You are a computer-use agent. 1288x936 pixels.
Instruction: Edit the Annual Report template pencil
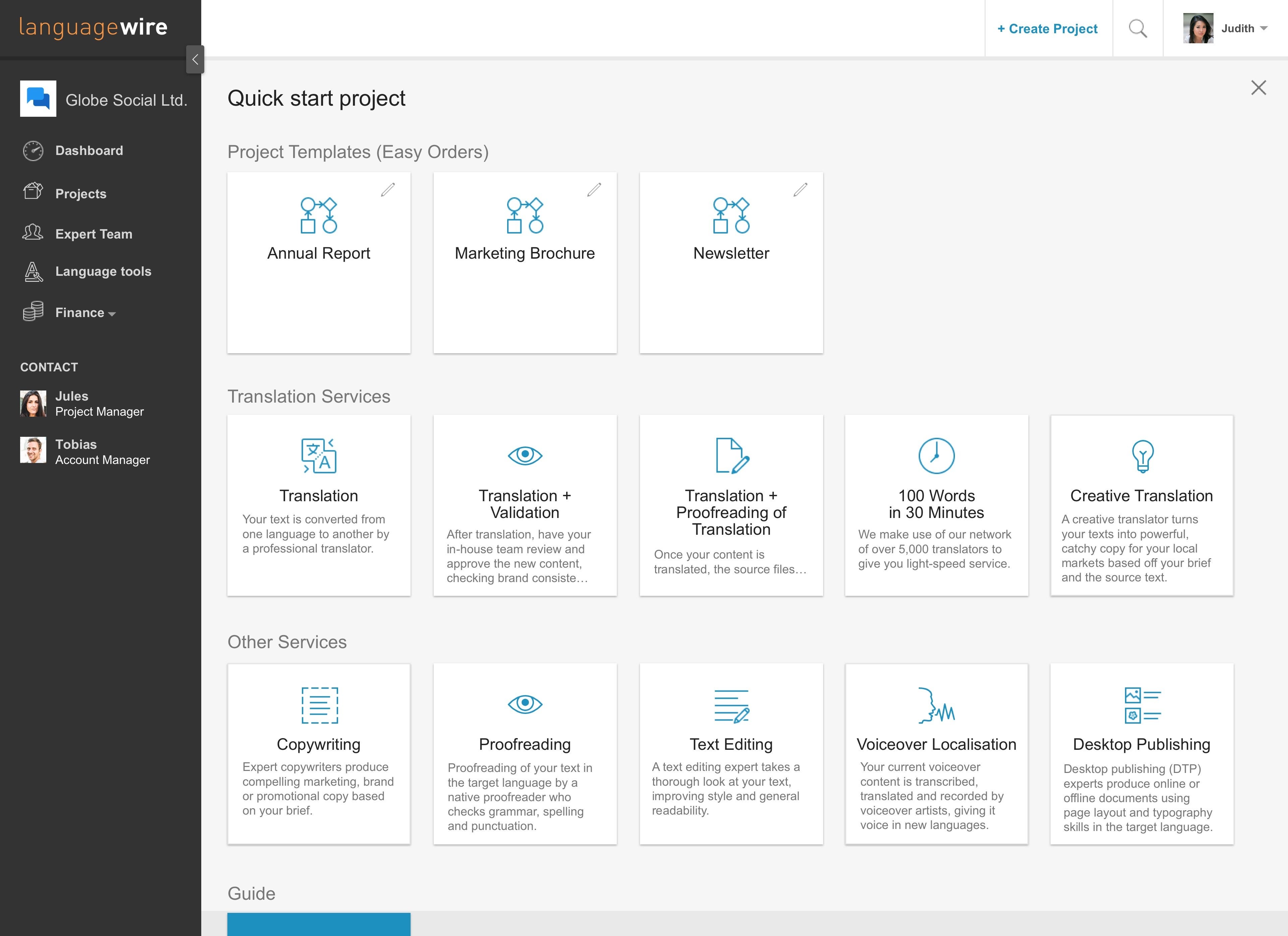pyautogui.click(x=388, y=190)
